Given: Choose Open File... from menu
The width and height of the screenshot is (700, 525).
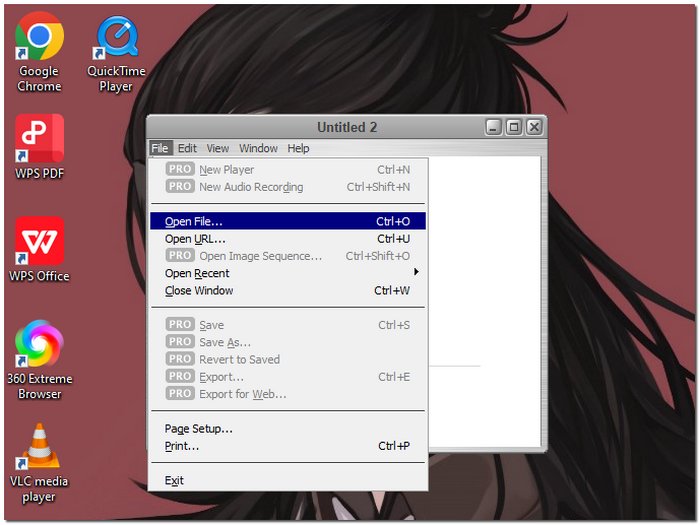Looking at the screenshot, I should point(288,221).
